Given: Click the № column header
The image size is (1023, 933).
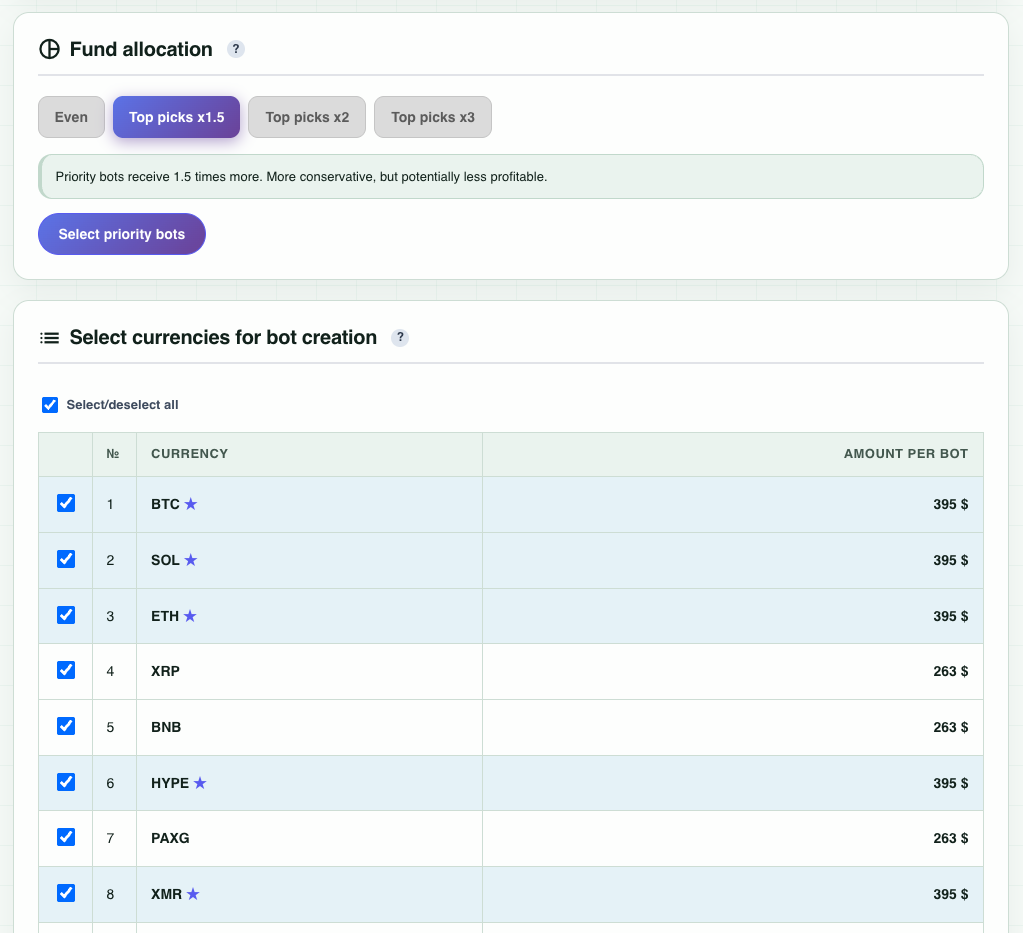Looking at the screenshot, I should 113,453.
